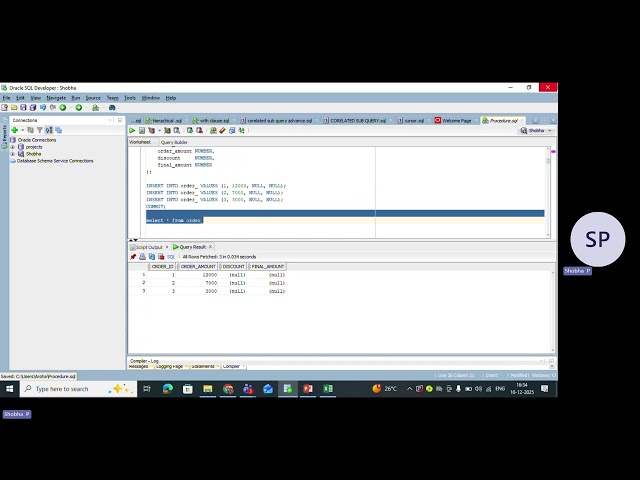Switch to the cursor.sql tab

(x=413, y=121)
